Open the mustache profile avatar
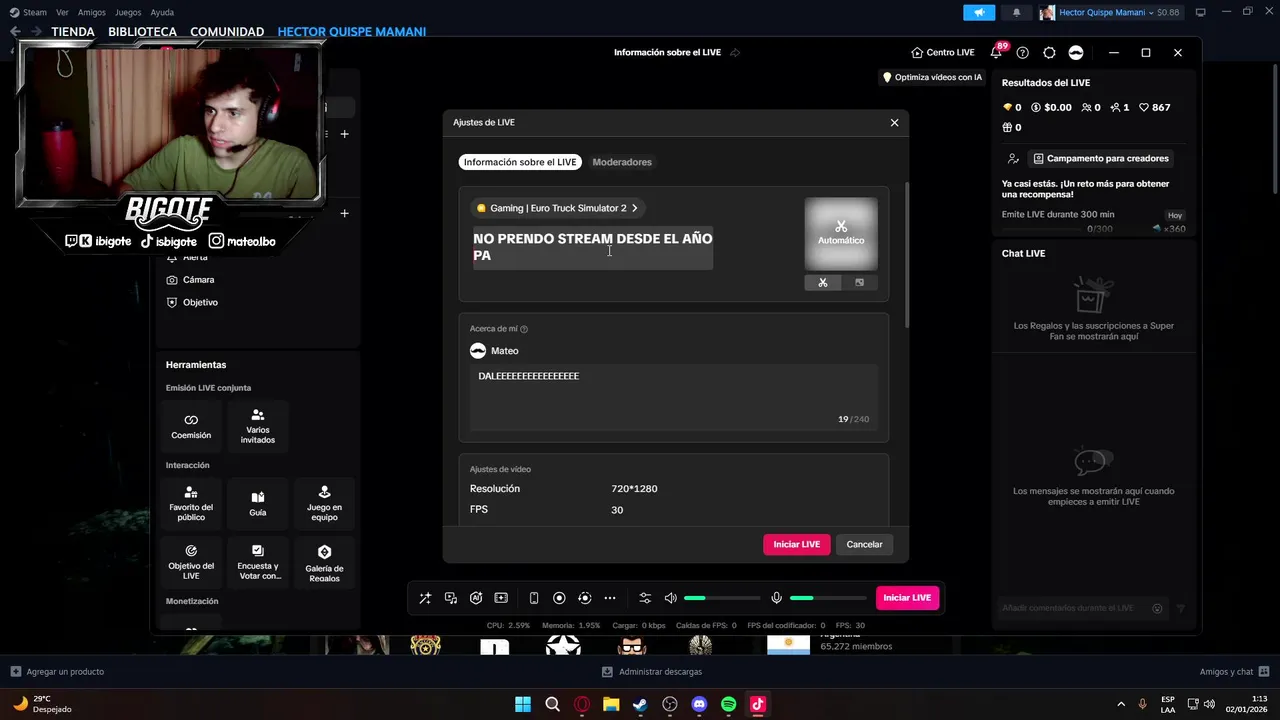The height and width of the screenshot is (720, 1280). [x=1076, y=53]
